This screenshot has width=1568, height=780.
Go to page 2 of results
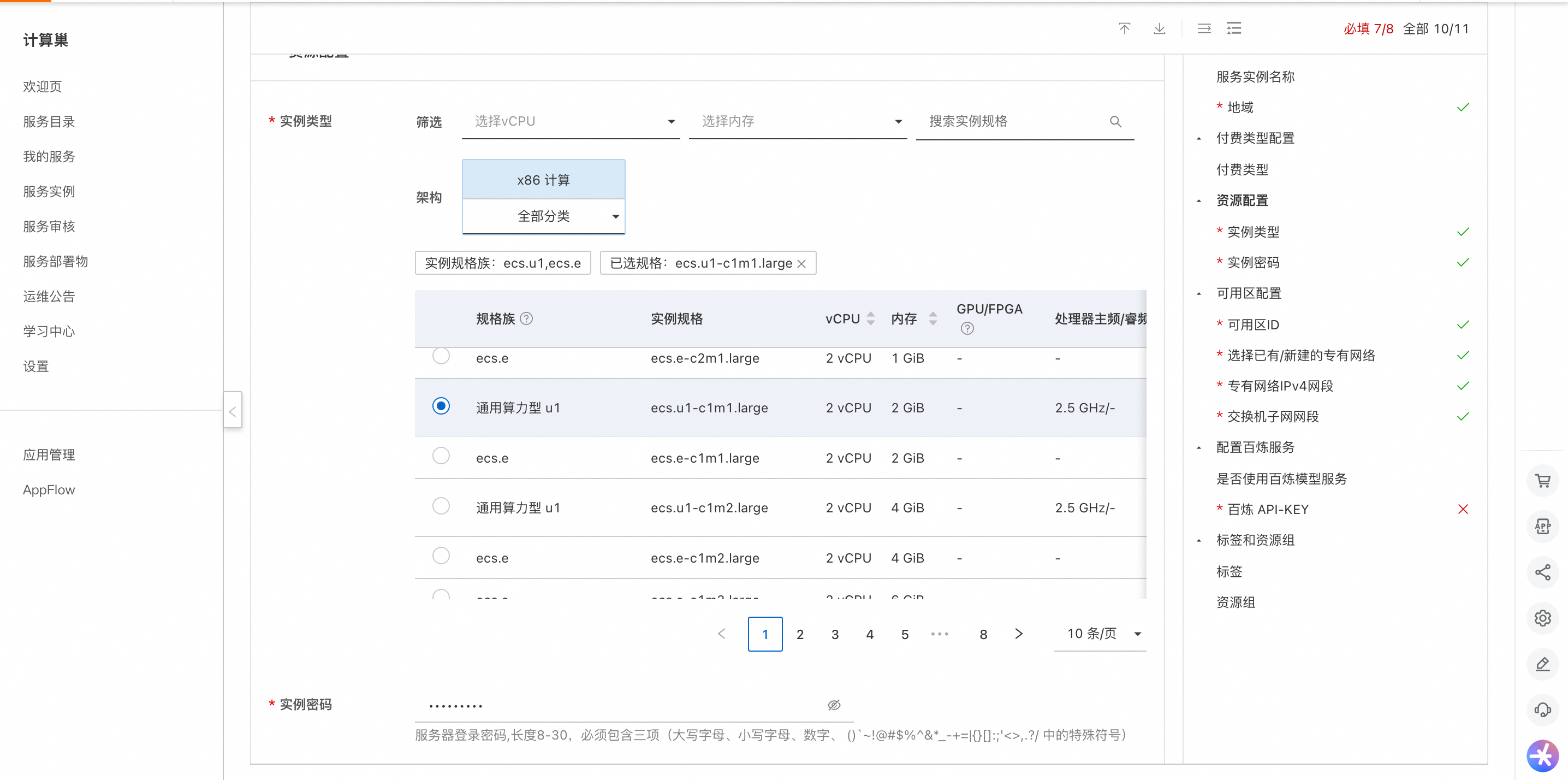point(800,635)
